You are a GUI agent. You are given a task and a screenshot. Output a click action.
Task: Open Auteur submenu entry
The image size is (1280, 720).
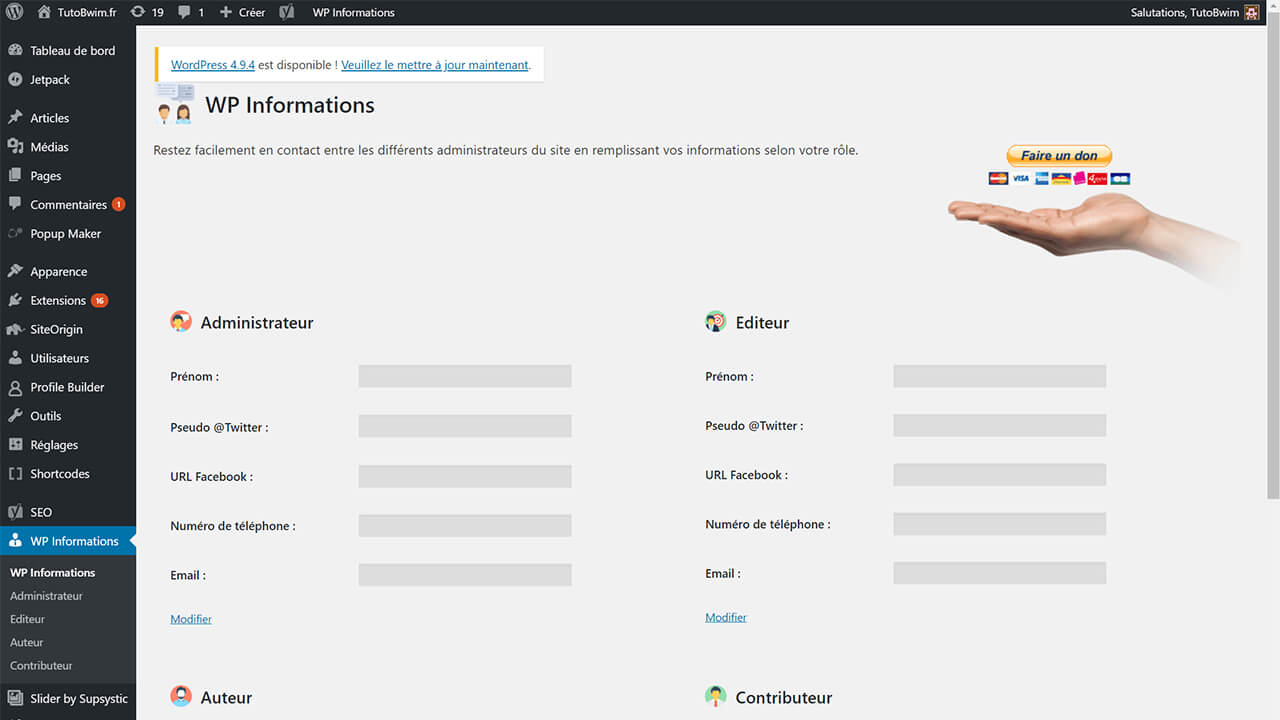tap(27, 642)
